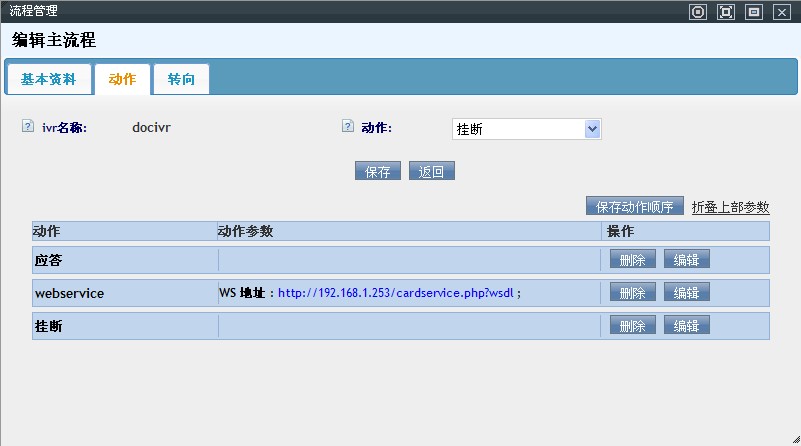This screenshot has height=446, width=801.
Task: Delete the webservice action row
Action: point(633,293)
